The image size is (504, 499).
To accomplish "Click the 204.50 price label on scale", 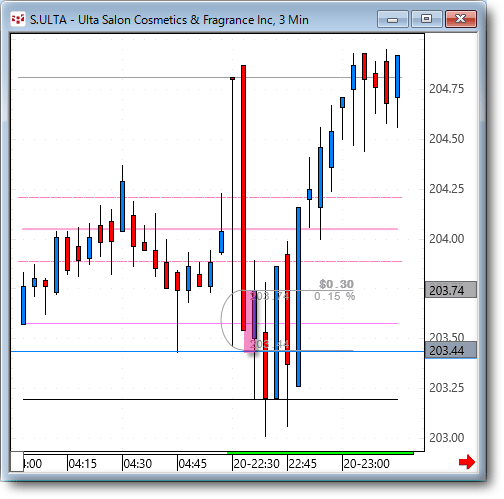I will tap(446, 139).
